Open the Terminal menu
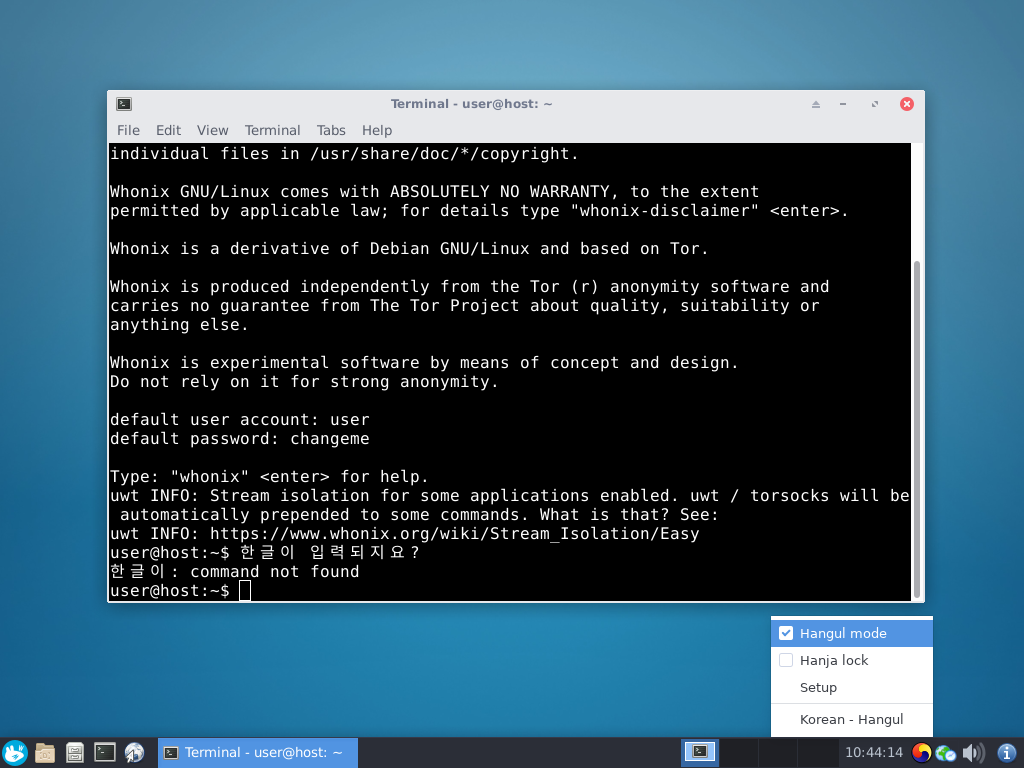 272,131
